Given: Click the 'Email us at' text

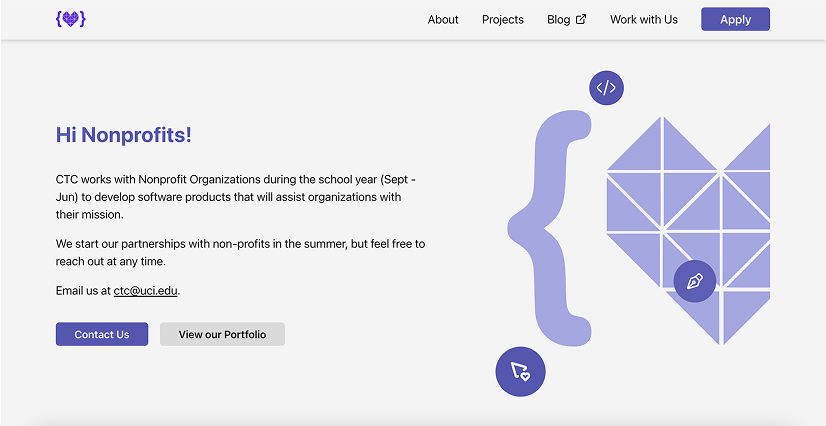Looking at the screenshot, I should 83,291.
